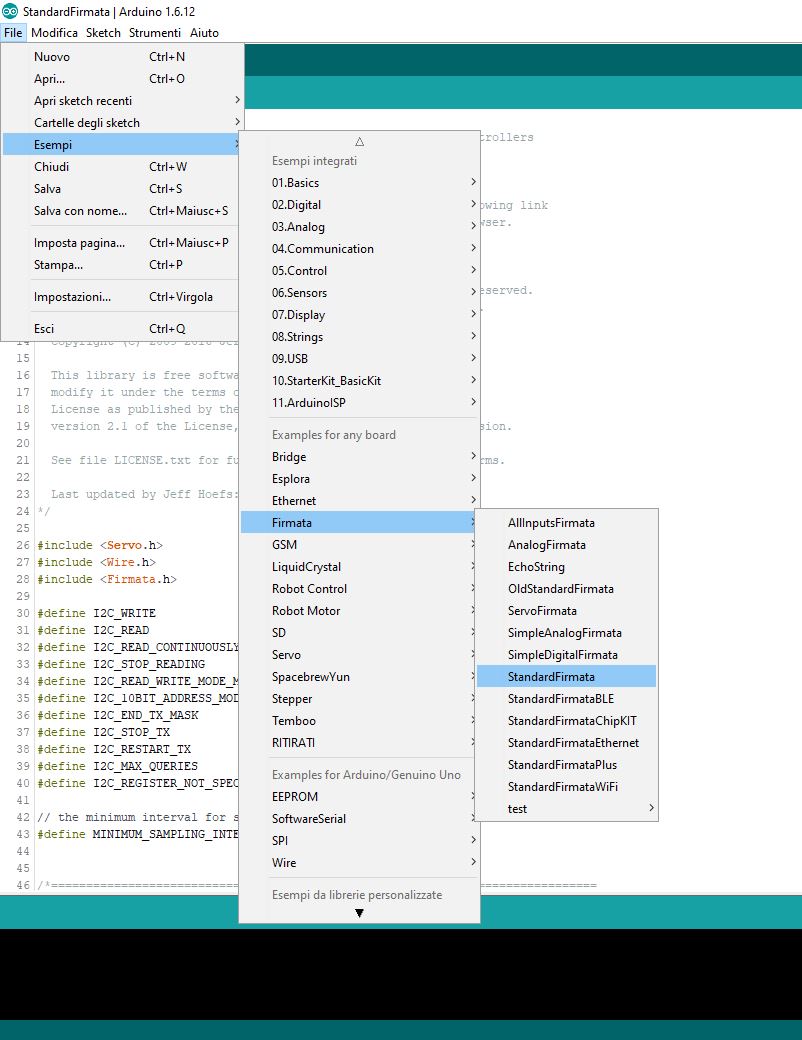Expand the SPI library examples
802x1040 pixels.
point(360,840)
